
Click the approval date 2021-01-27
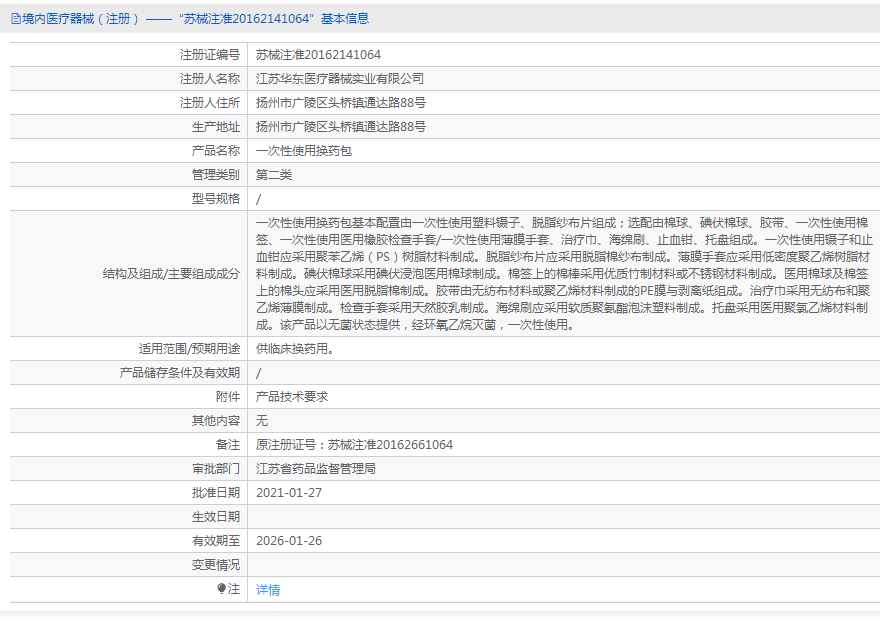click(289, 493)
